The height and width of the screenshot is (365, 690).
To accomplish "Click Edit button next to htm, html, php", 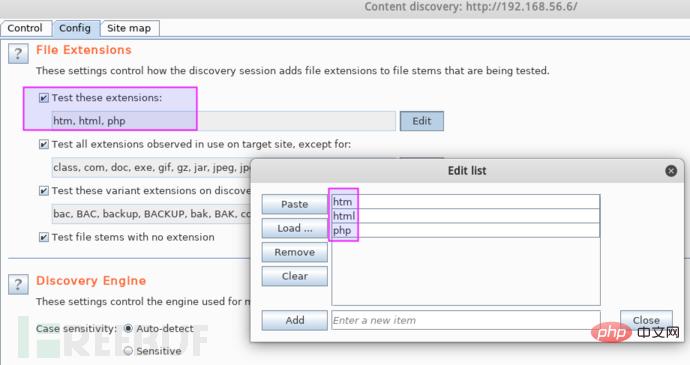I will pos(422,121).
